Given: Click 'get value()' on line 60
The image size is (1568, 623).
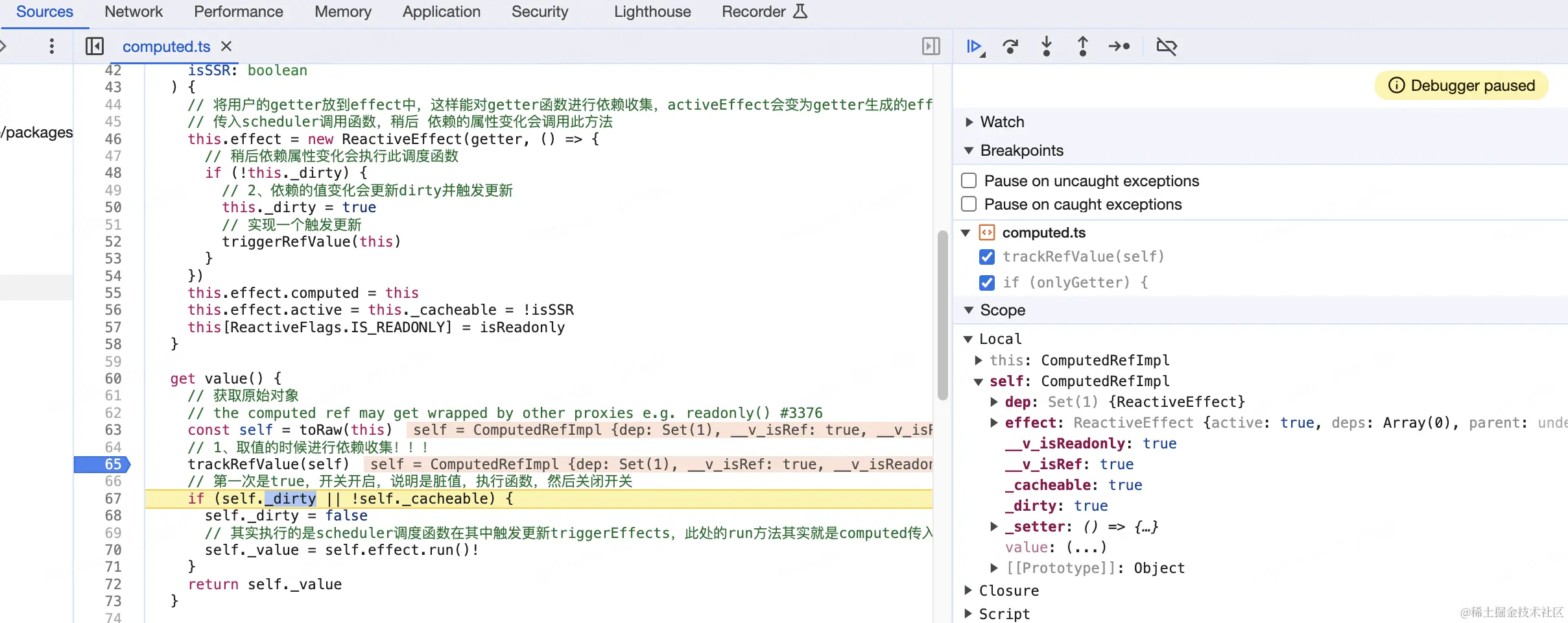Looking at the screenshot, I should [x=217, y=378].
